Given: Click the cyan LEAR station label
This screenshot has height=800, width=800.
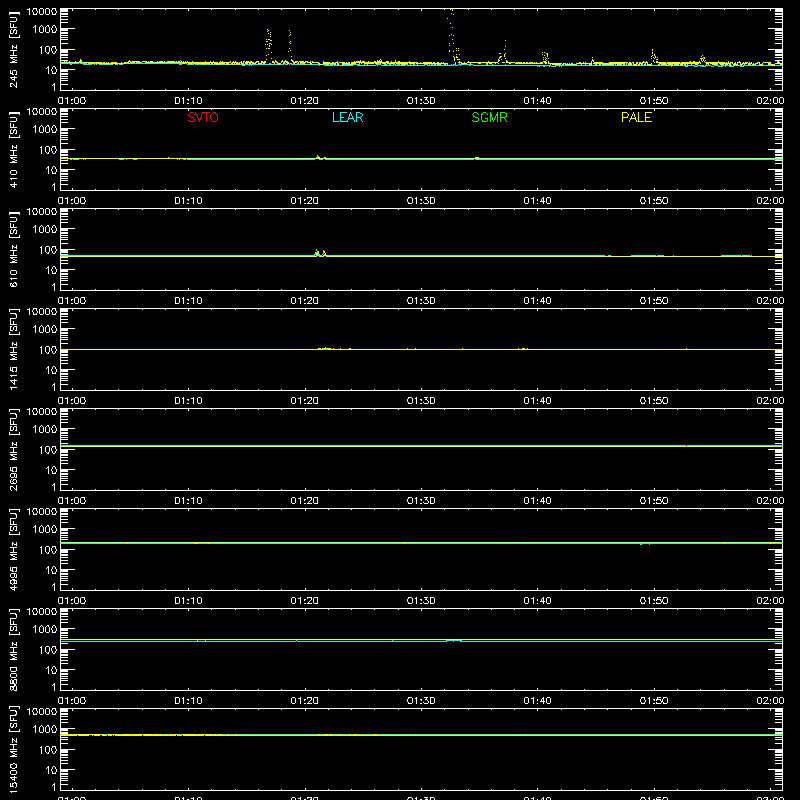Looking at the screenshot, I should [x=347, y=117].
